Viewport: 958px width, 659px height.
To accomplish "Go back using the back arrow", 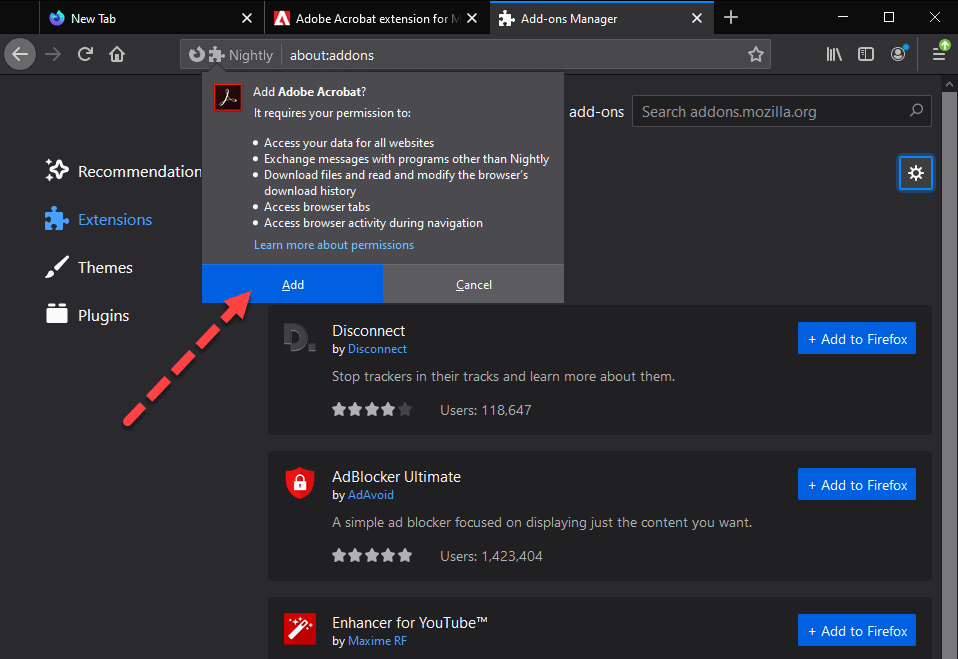I will click(20, 54).
